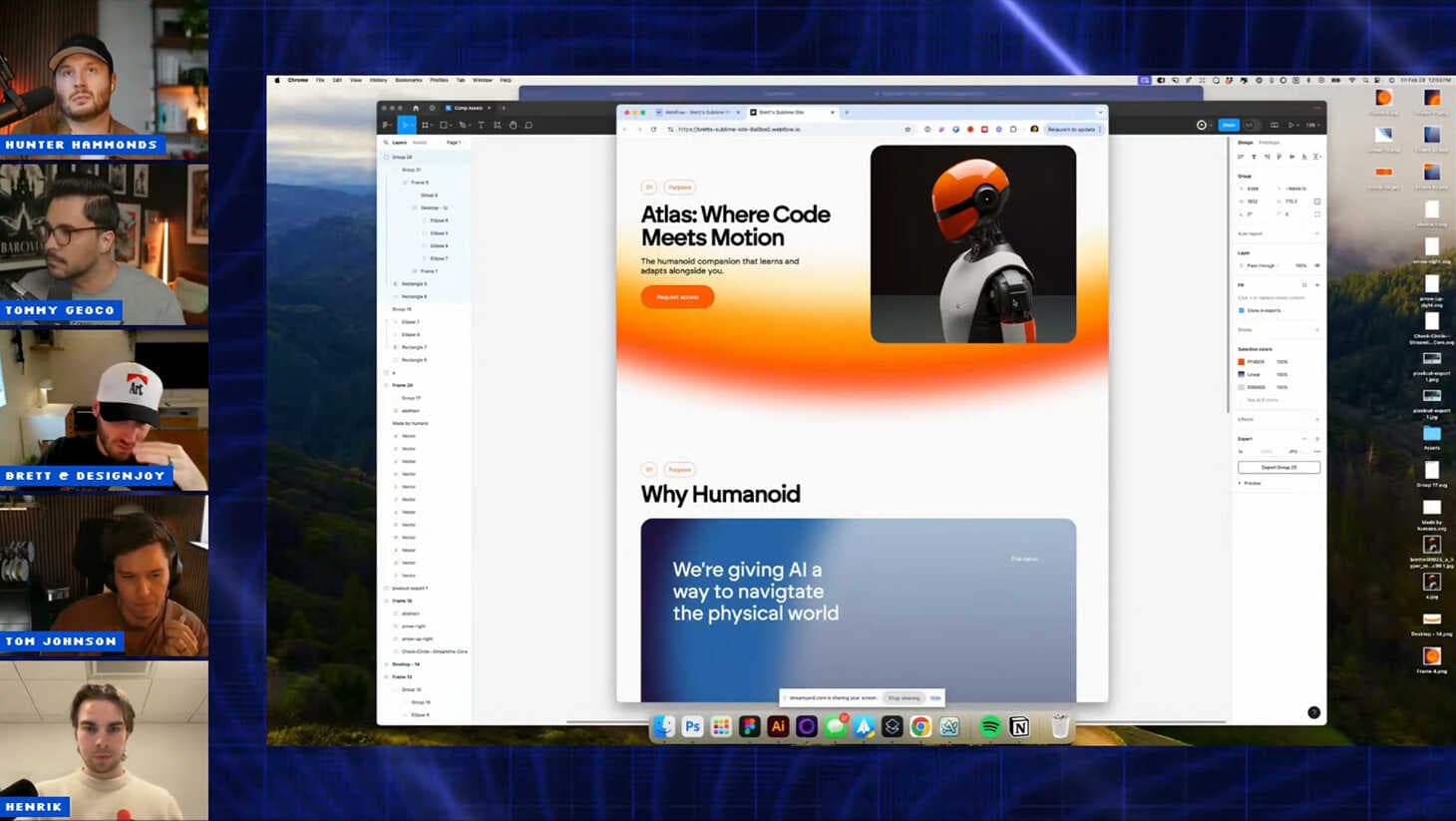Open the zoom level dropdown in Figma

pos(1312,126)
